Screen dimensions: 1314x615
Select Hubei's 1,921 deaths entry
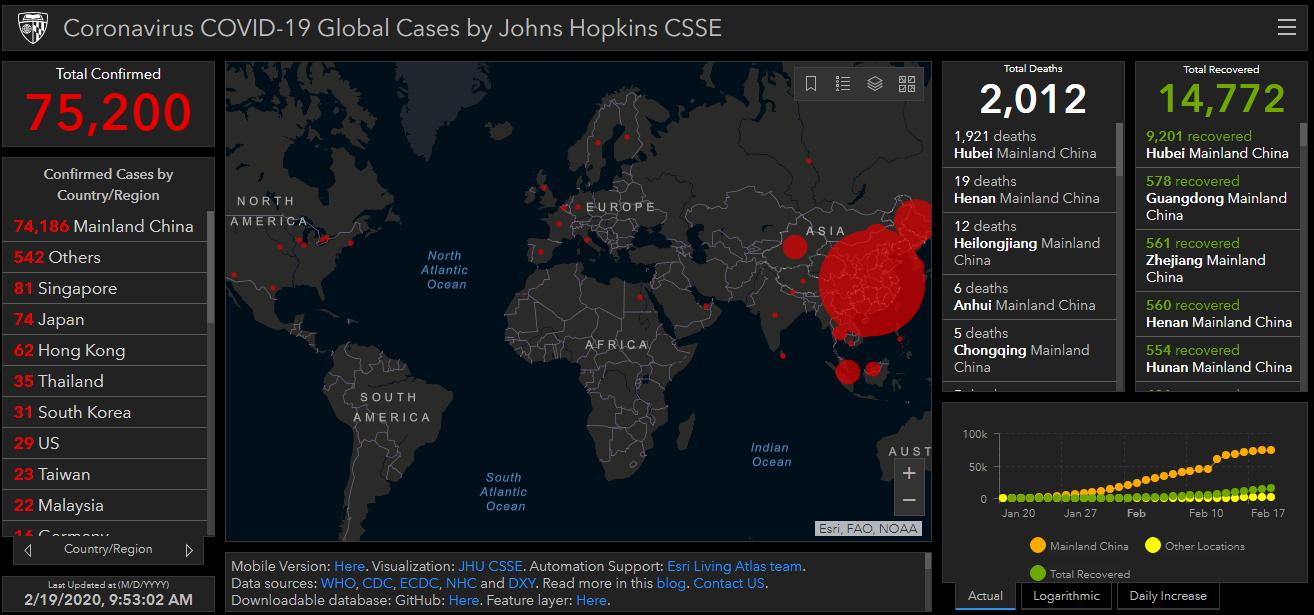[x=1029, y=145]
